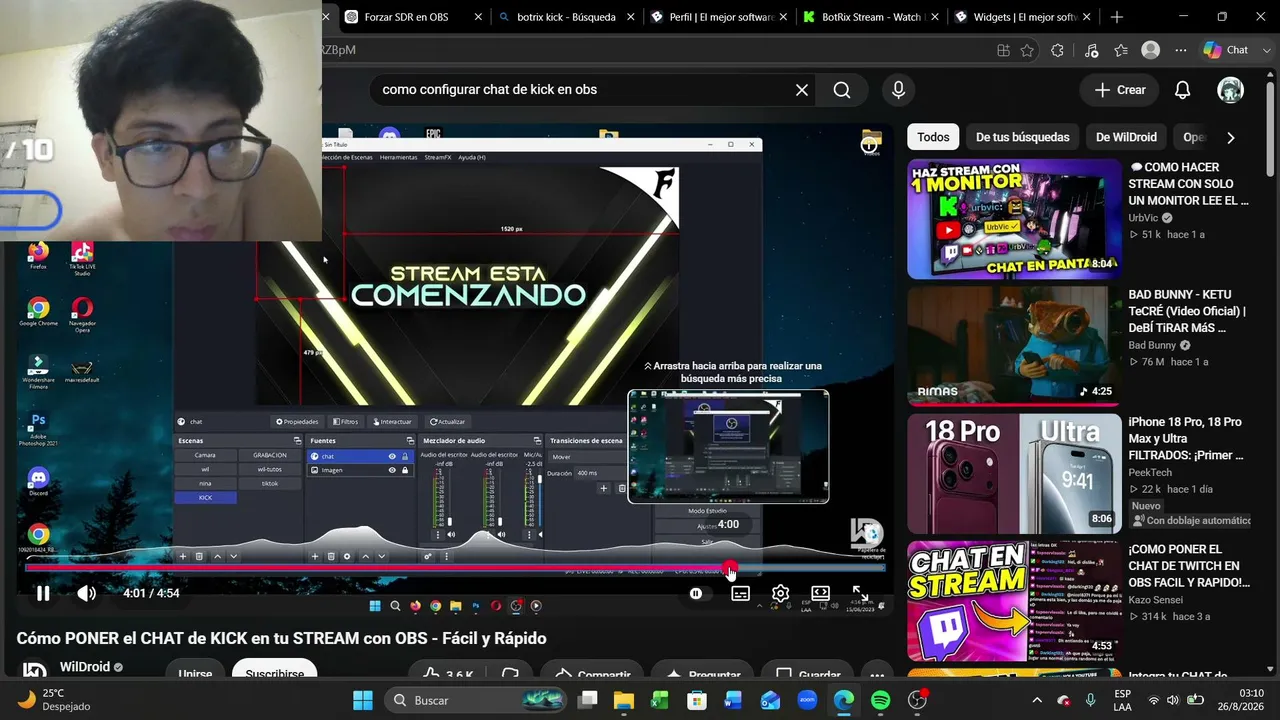Click the YouTube search magnifier button
Viewport: 1280px width, 720px height.
point(842,90)
